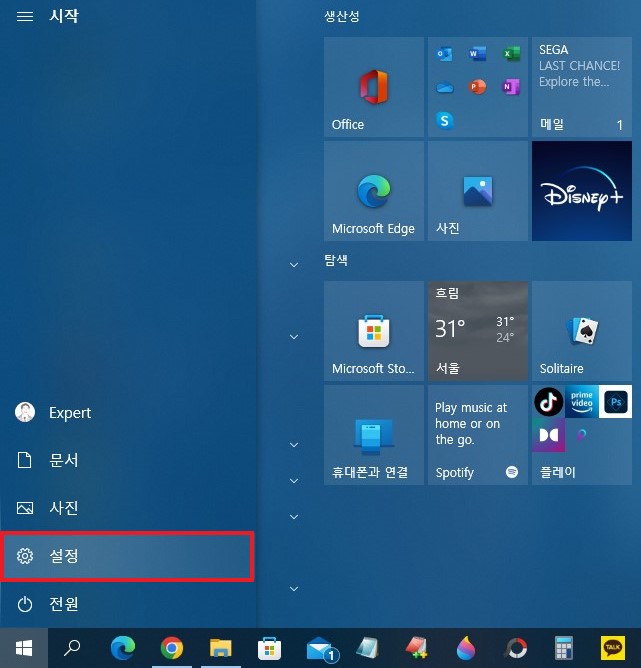Expand the chevron beside the 탐색 heading
Image resolution: width=641 pixels, height=668 pixels.
tap(294, 265)
